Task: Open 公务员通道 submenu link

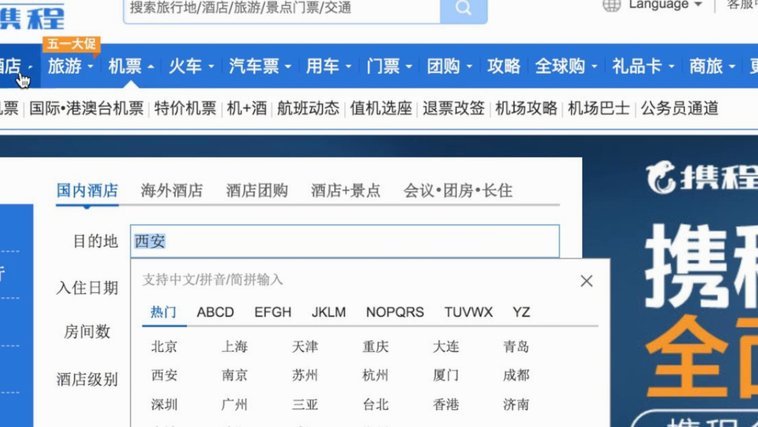Action: tap(679, 108)
